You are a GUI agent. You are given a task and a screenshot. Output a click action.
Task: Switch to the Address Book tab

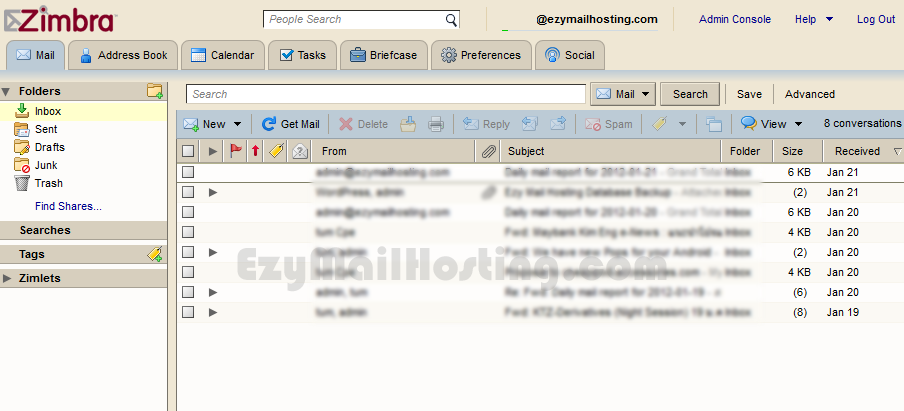click(123, 55)
